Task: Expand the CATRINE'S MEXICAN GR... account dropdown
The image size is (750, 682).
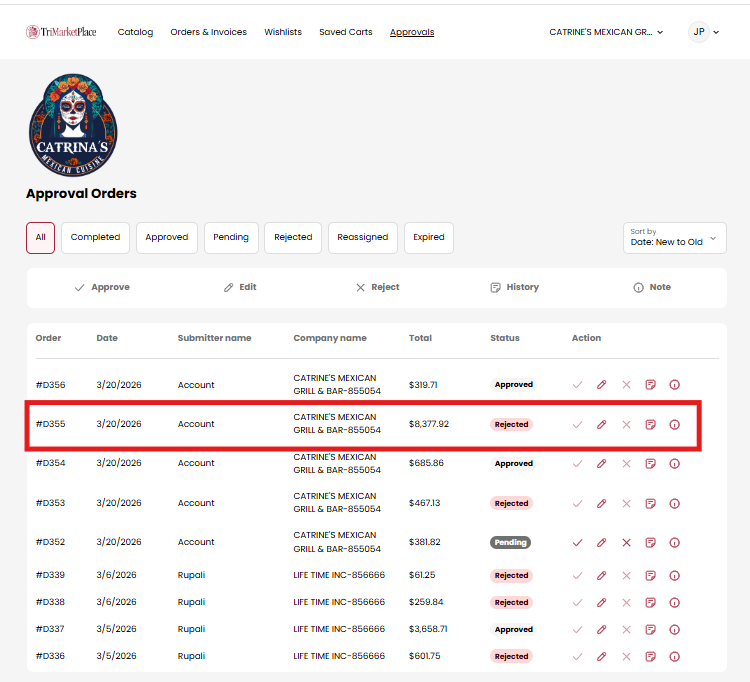Action: pyautogui.click(x=606, y=32)
